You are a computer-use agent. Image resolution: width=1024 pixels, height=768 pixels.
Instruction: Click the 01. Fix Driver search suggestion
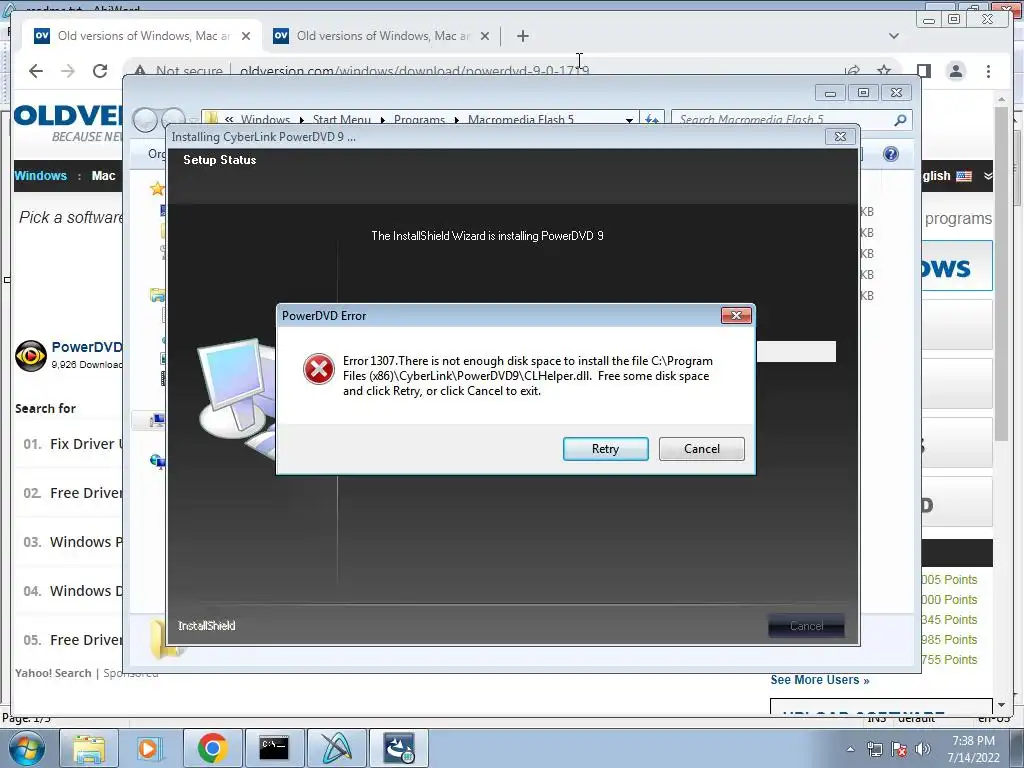pyautogui.click(x=72, y=444)
